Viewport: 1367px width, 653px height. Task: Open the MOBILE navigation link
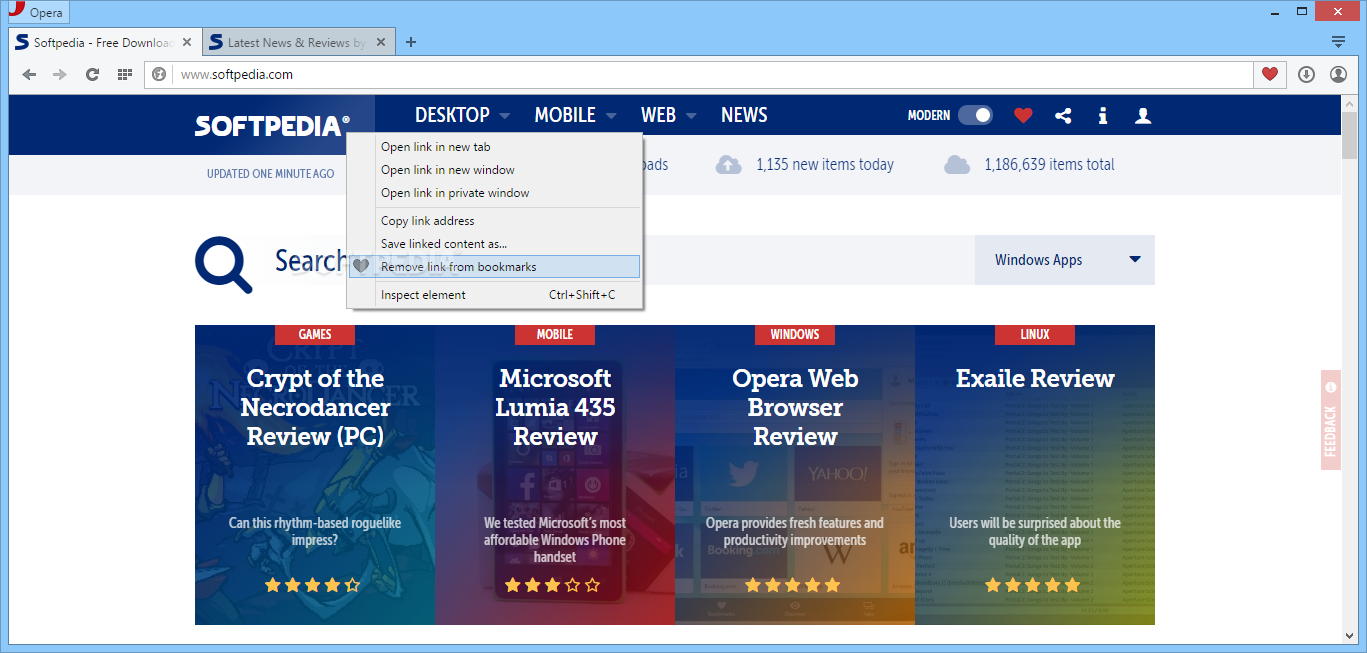565,115
